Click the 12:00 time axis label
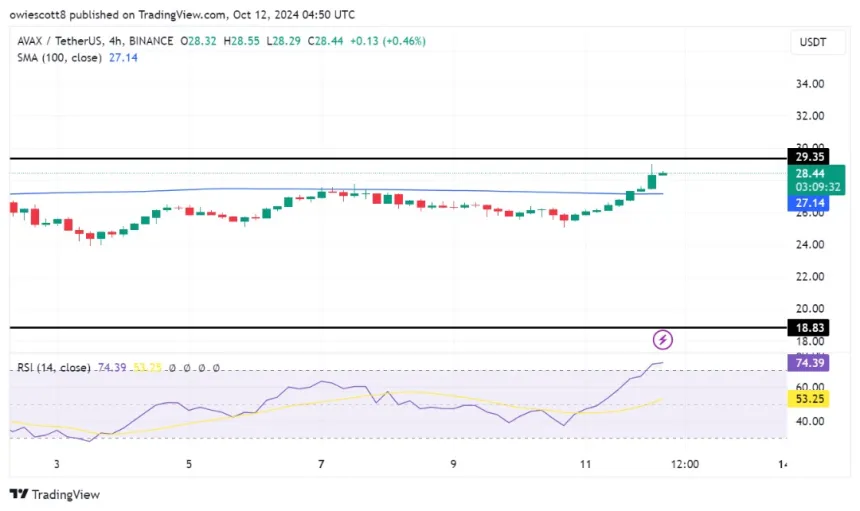860x511 pixels. point(684,464)
